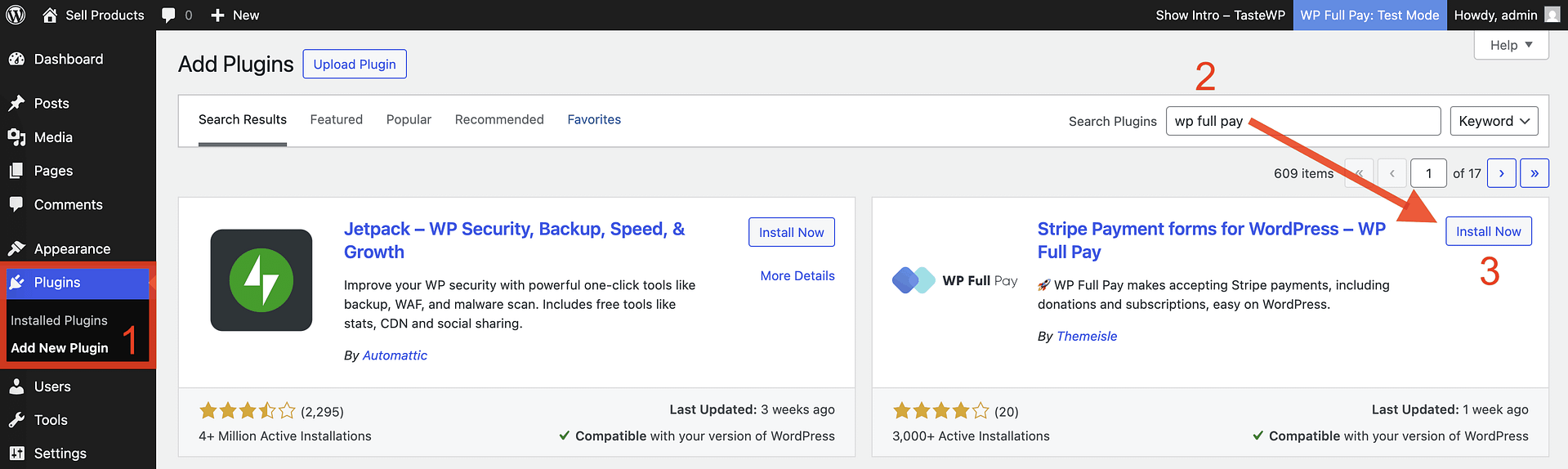Screen dimensions: 1568x469
Task: Click the Dashboard gauge icon
Action: pyautogui.click(x=16, y=59)
